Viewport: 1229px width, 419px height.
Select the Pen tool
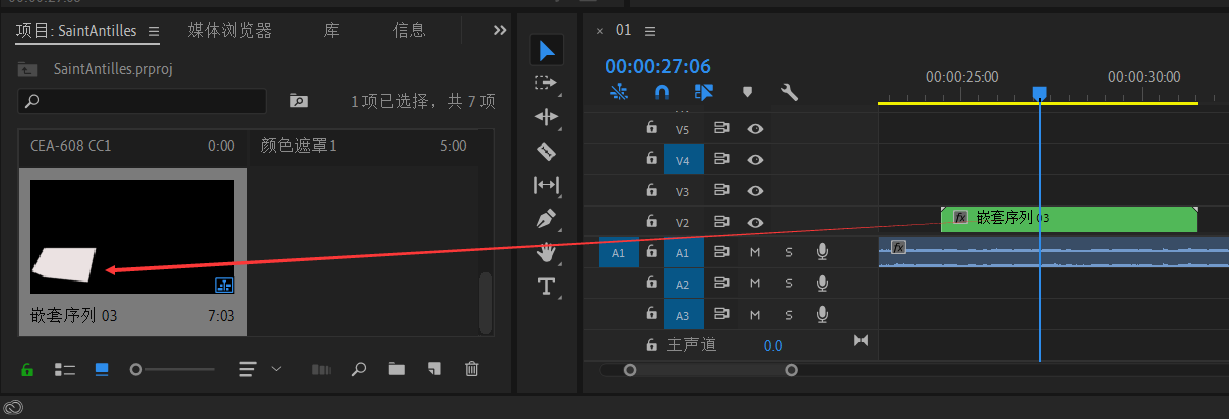(x=546, y=218)
